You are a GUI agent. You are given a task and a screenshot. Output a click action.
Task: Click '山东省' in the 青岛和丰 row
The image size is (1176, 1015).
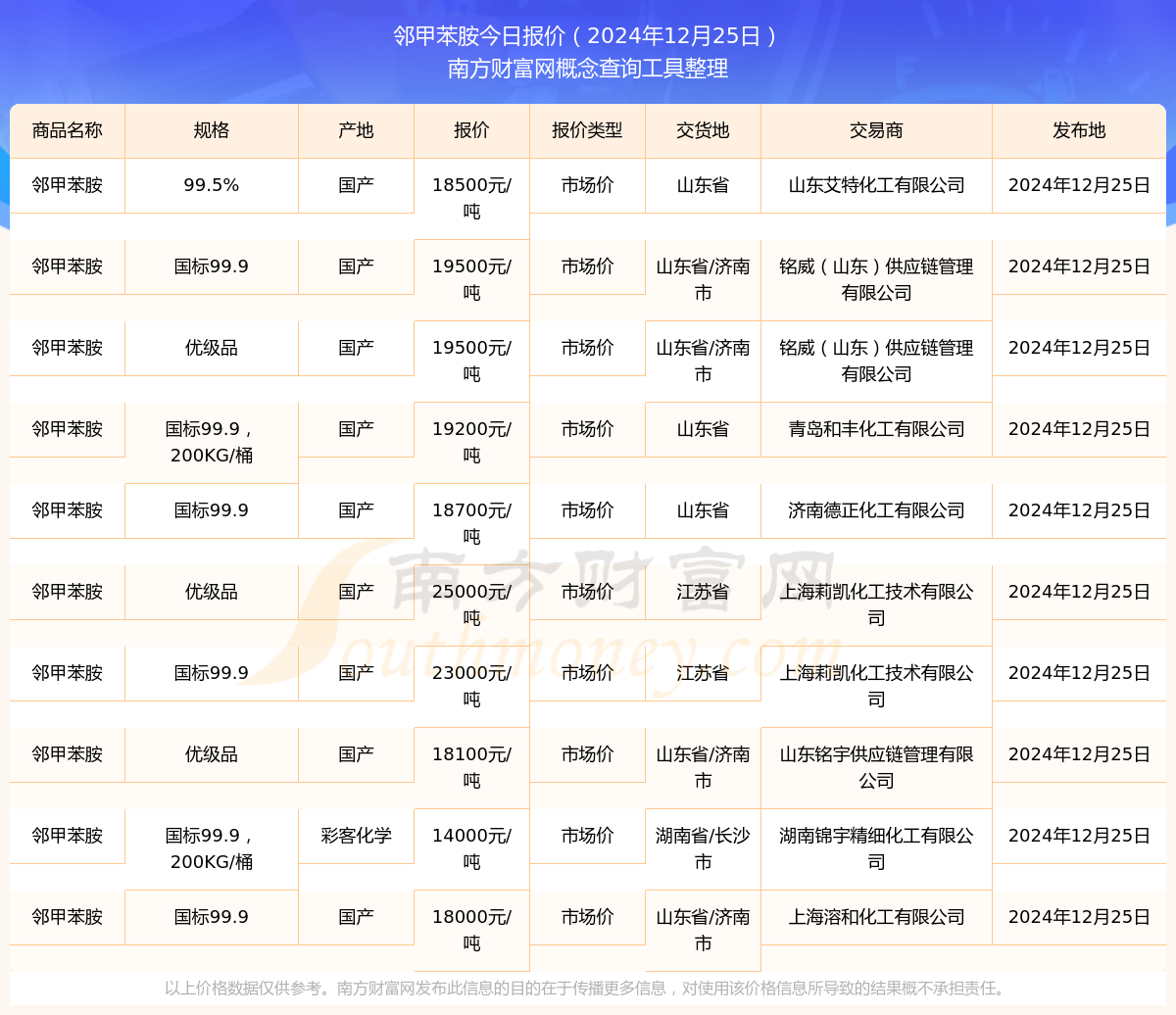click(703, 429)
